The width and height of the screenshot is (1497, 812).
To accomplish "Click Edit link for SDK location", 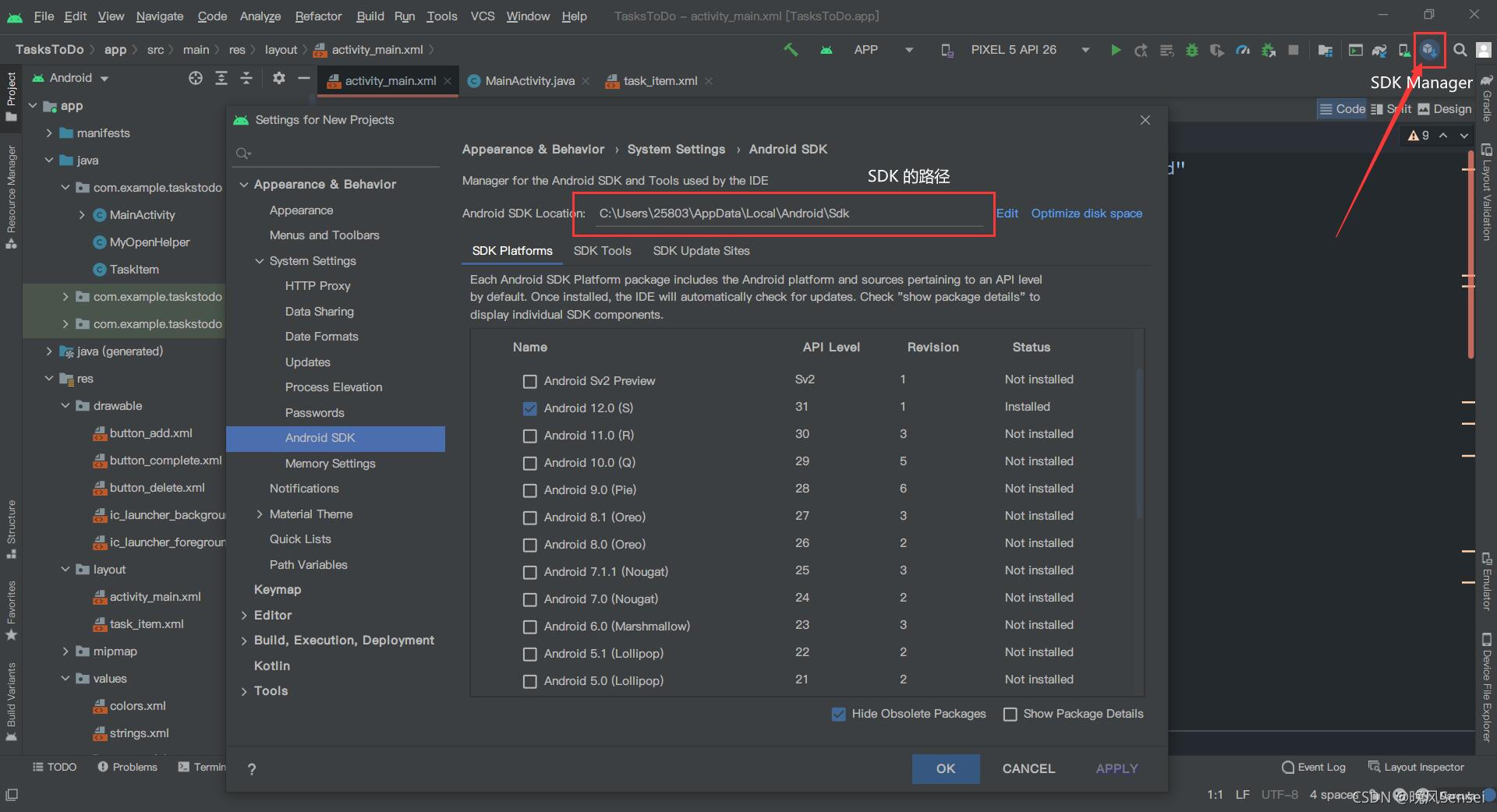I will tap(1007, 214).
